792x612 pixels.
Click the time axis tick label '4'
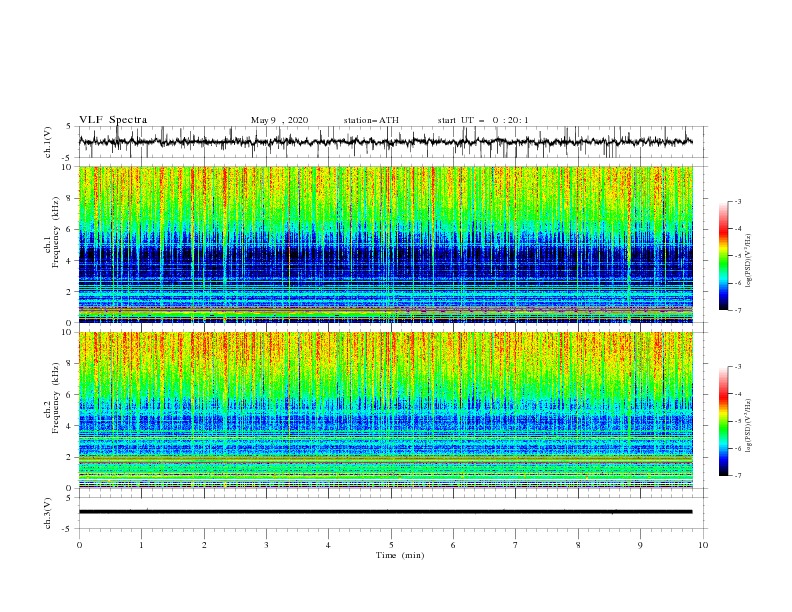tap(329, 545)
